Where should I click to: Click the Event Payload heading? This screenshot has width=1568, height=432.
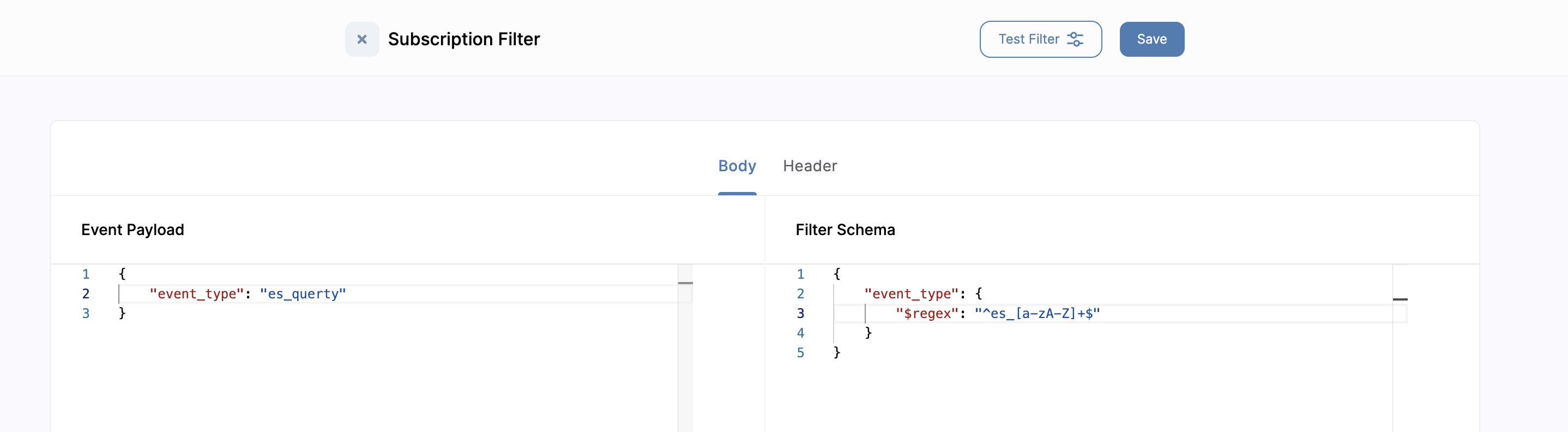pos(132,230)
